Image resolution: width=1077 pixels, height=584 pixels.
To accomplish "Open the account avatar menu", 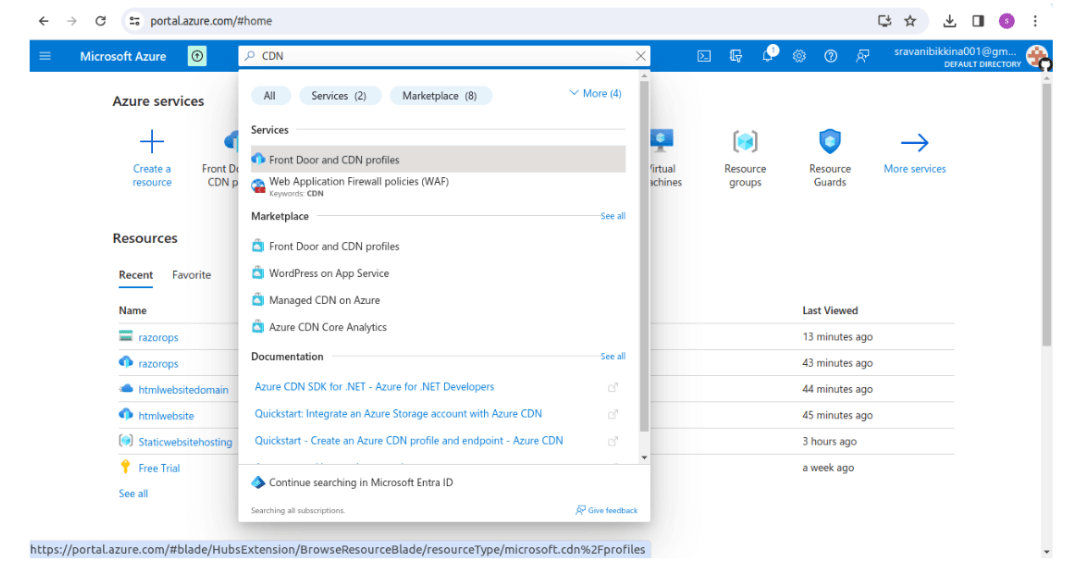I will (x=1037, y=56).
